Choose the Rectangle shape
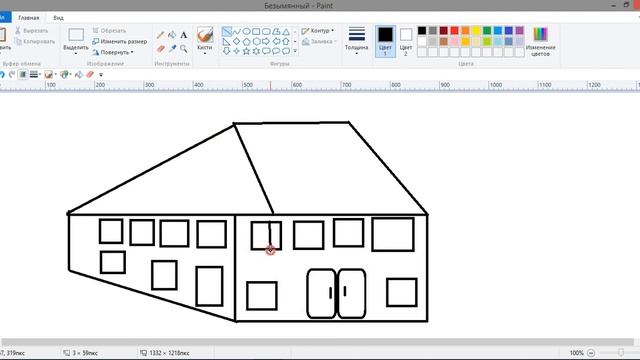Viewport: 640px width, 360px height. tap(256, 31)
